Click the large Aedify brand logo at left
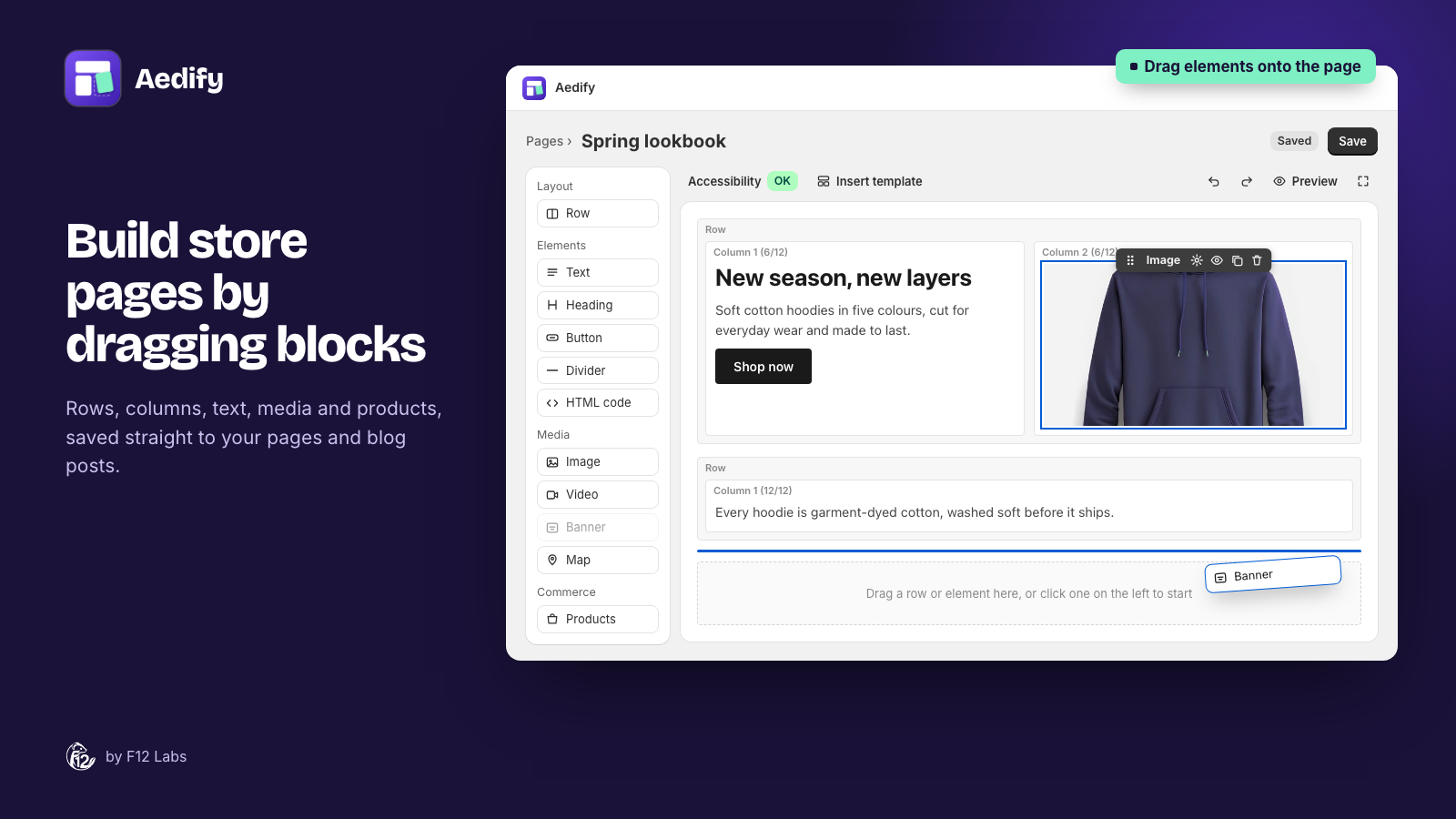 [93, 78]
